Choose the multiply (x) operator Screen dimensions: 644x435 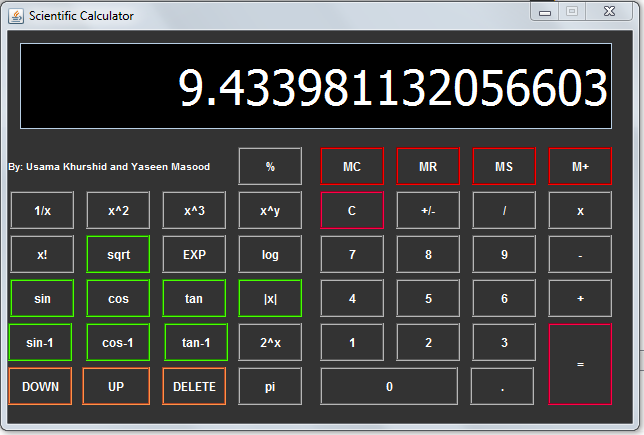click(x=580, y=210)
